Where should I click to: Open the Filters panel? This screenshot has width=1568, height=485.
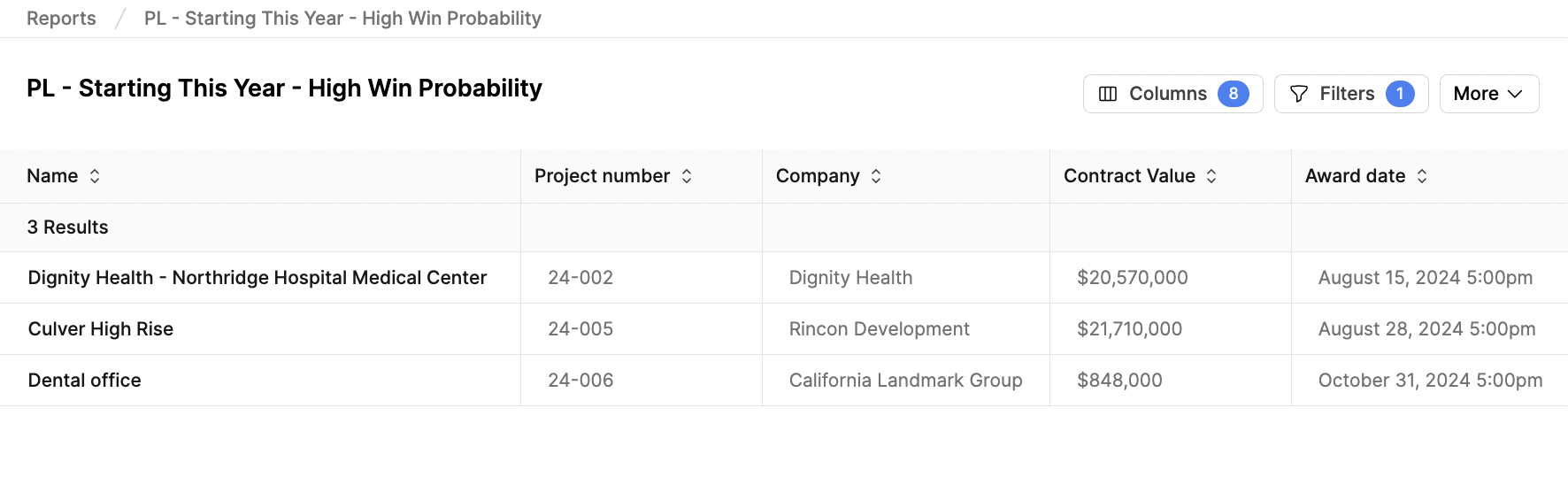click(x=1351, y=94)
